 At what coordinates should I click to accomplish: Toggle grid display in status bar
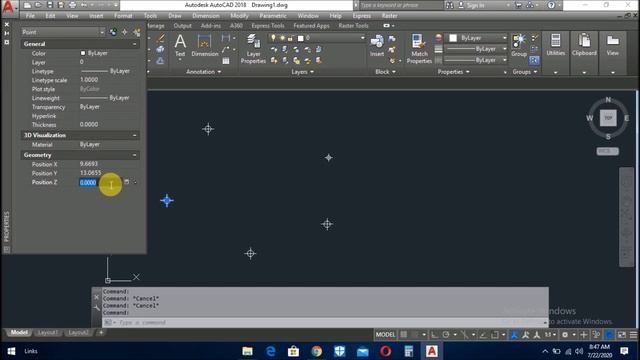[404, 335]
